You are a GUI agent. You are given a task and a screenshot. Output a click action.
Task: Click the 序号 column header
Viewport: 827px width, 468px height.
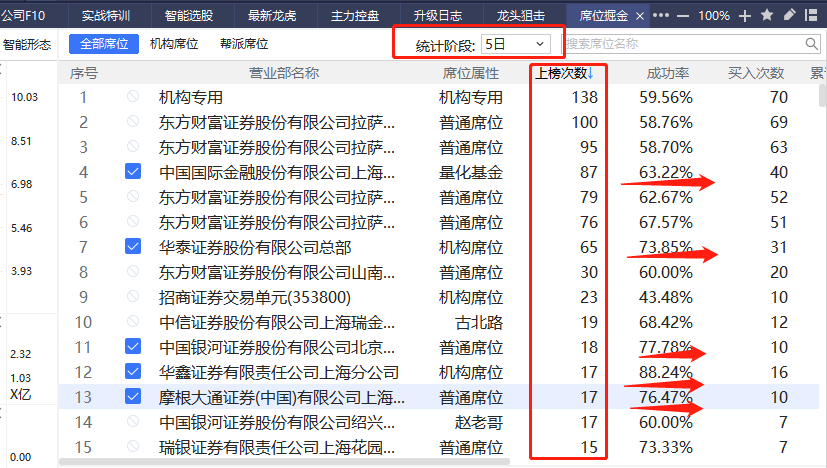click(x=84, y=73)
